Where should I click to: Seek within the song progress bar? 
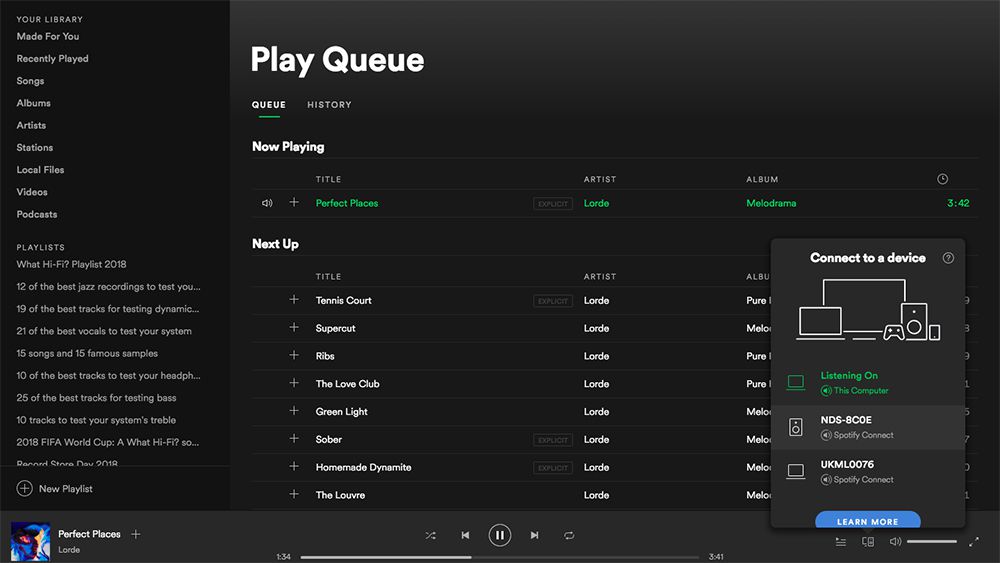(x=499, y=557)
